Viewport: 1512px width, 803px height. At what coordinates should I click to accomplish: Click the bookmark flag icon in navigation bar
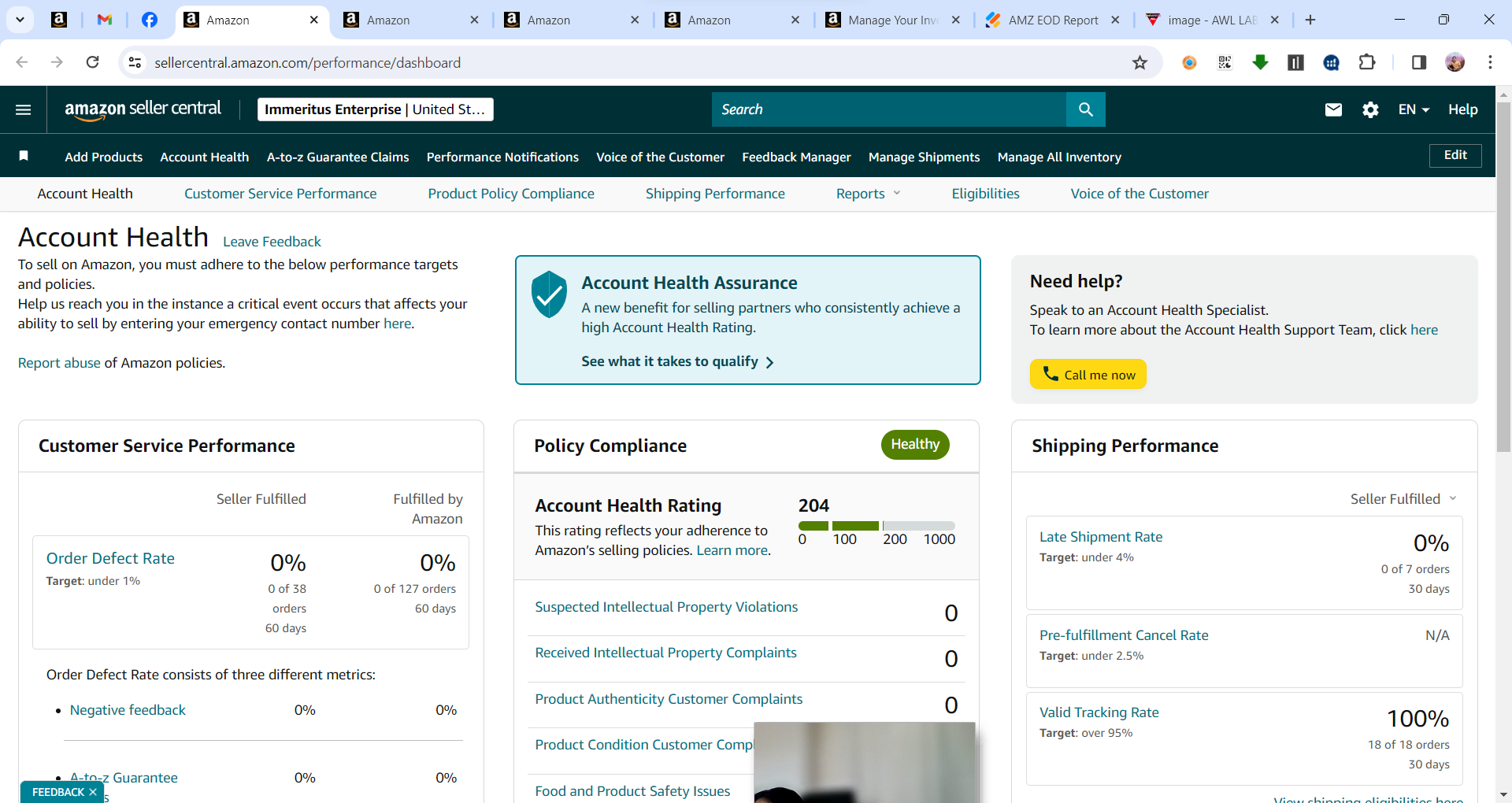24,156
